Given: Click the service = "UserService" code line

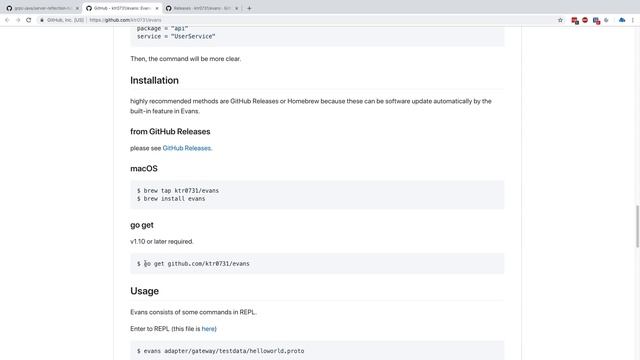Looking at the screenshot, I should pos(176,36).
